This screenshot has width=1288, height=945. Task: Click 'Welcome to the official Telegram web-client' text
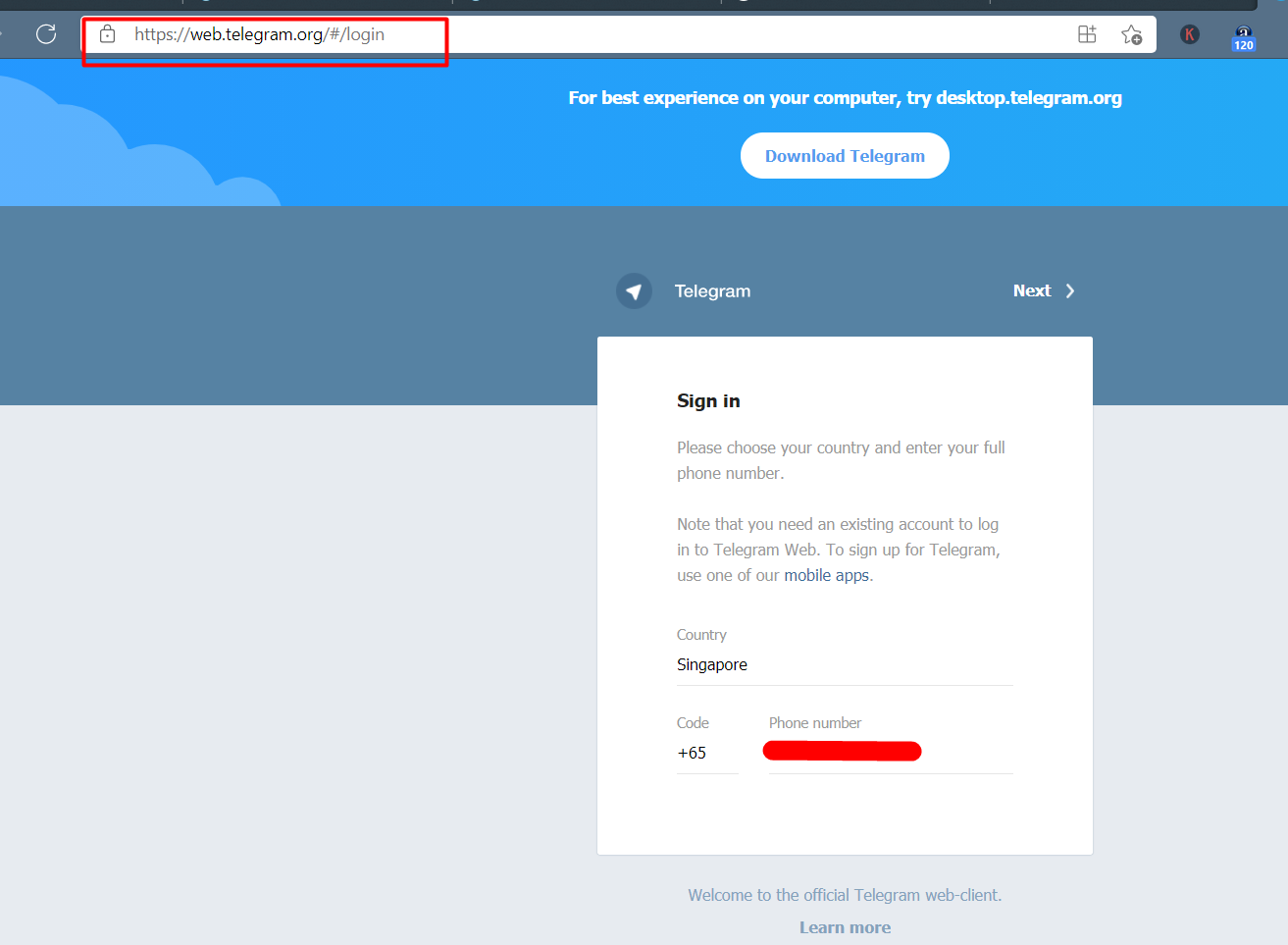[x=845, y=895]
